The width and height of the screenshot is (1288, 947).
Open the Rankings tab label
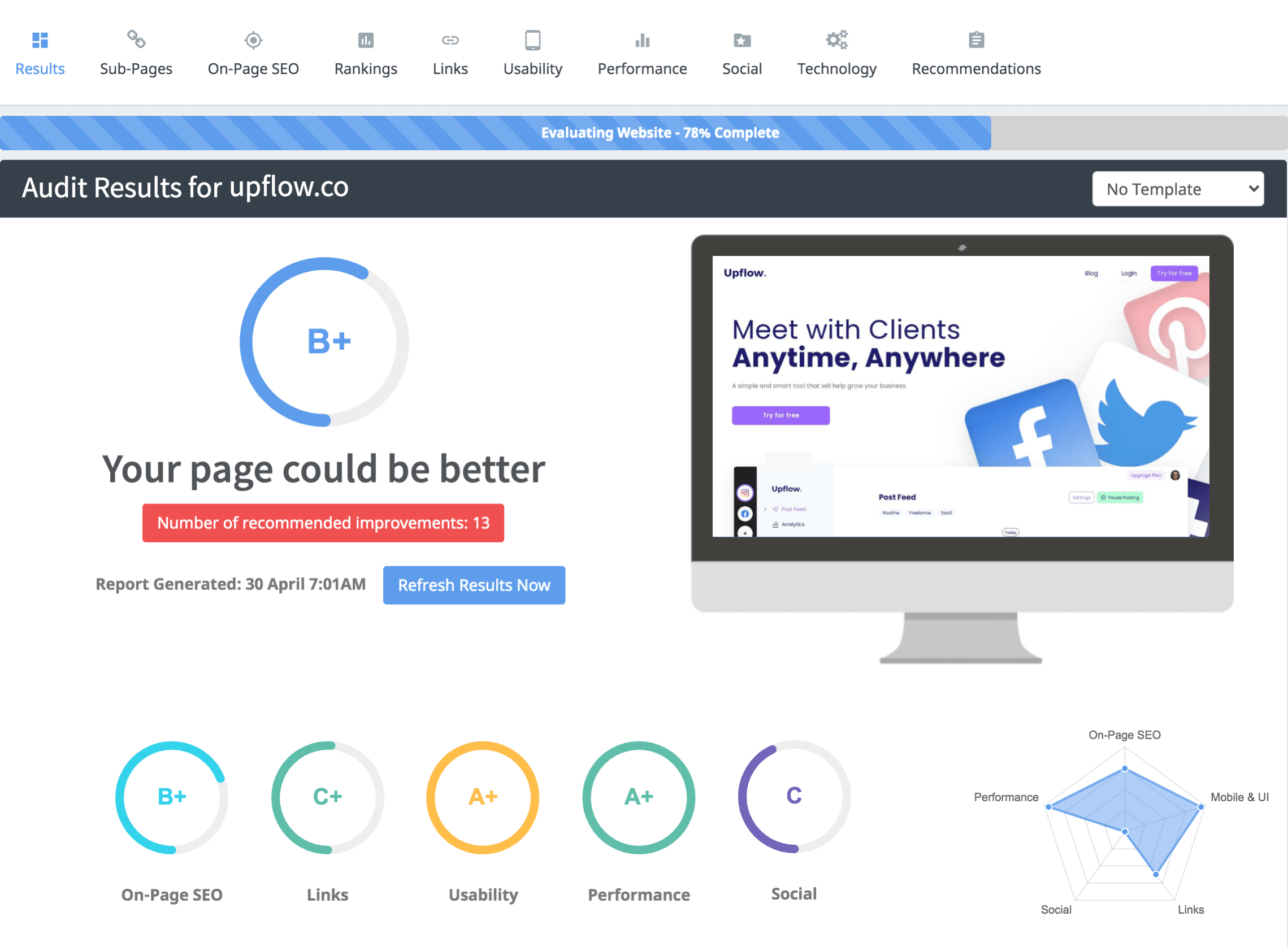click(366, 69)
